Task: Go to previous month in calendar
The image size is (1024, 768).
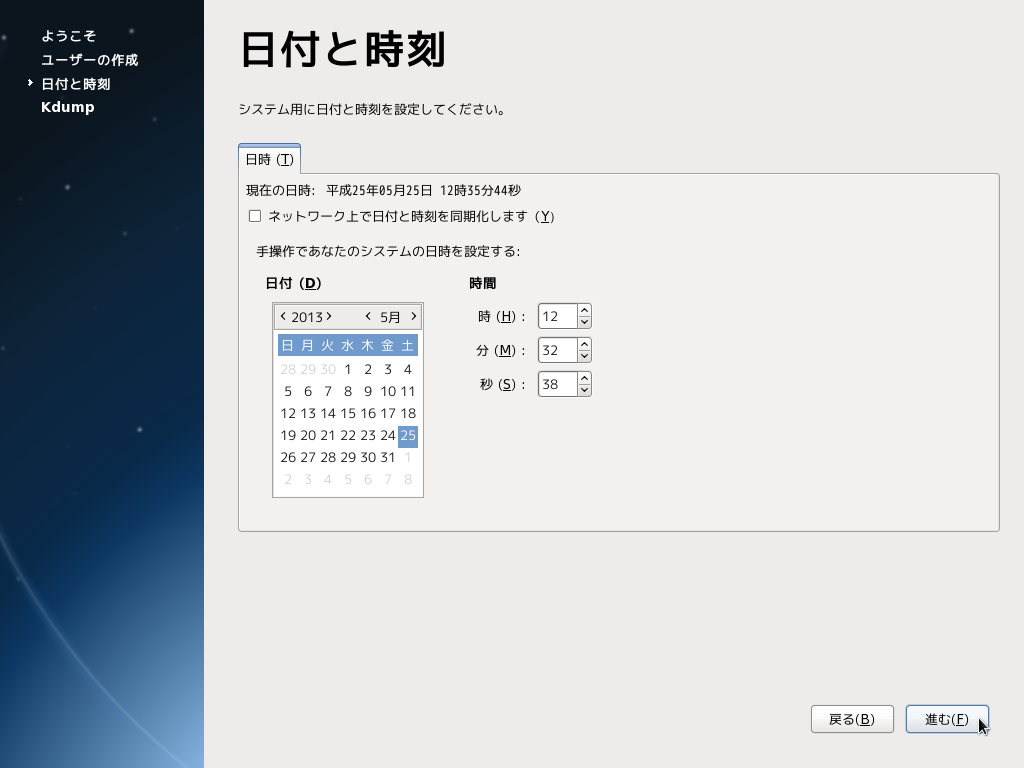Action: click(368, 316)
